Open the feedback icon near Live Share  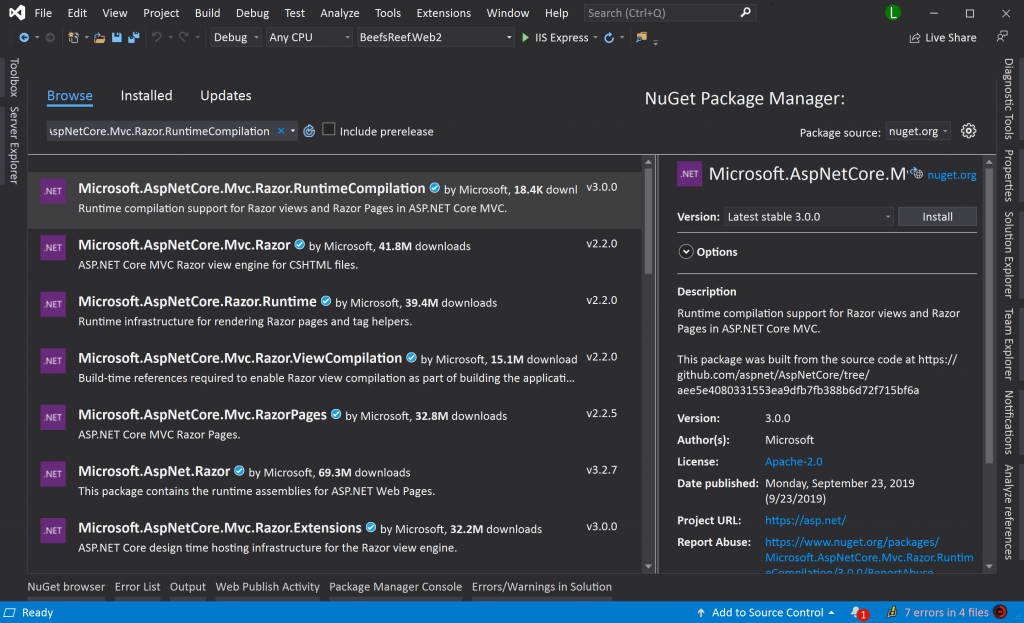(1002, 37)
